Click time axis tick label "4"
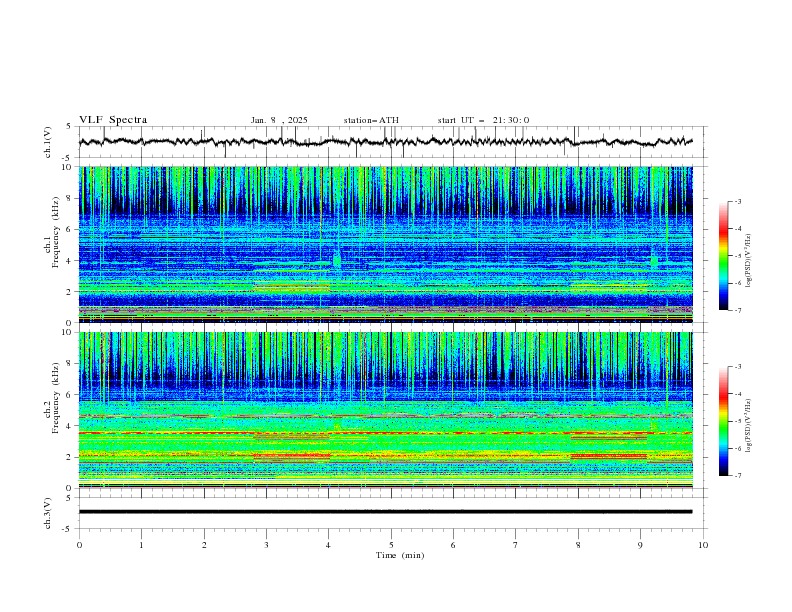This screenshot has height=612, width=792. coord(328,545)
